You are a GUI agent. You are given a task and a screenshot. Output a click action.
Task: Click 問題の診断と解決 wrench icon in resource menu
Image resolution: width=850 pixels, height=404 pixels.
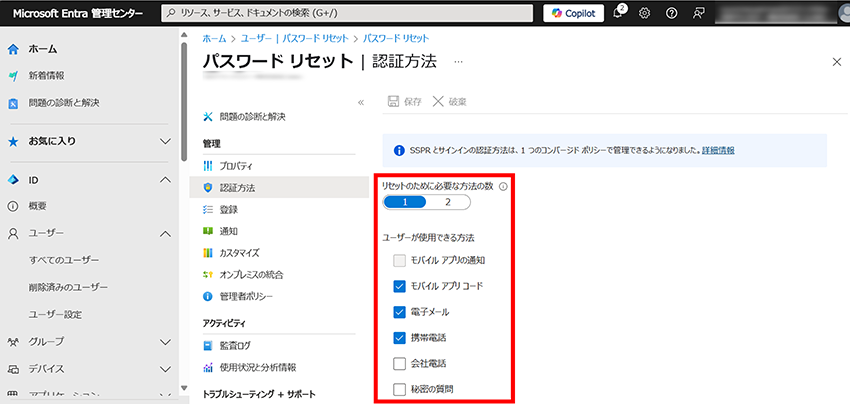click(x=208, y=117)
